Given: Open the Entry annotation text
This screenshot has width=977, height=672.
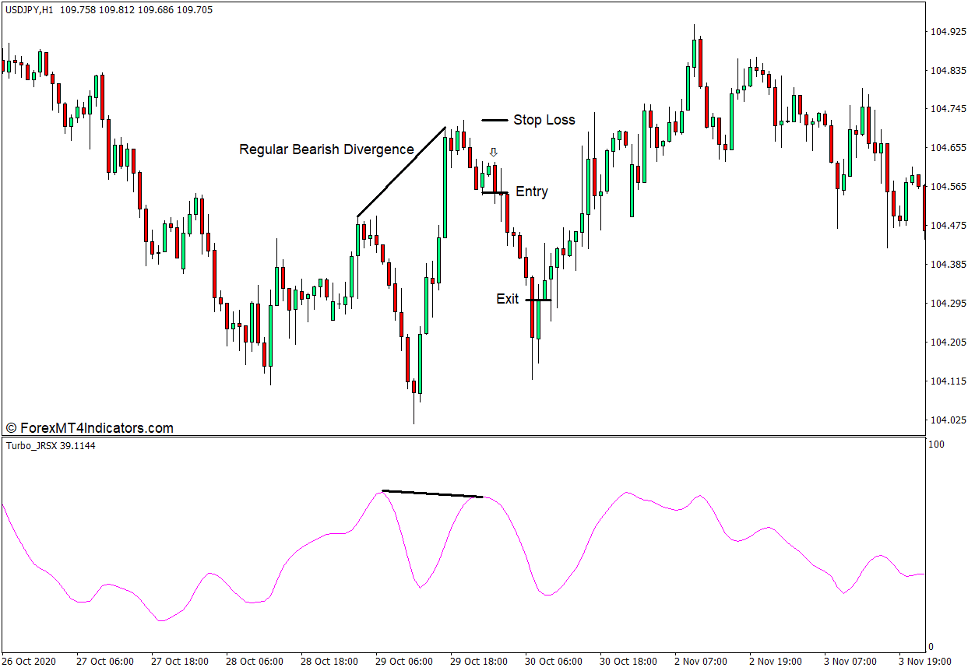Looking at the screenshot, I should 533,191.
